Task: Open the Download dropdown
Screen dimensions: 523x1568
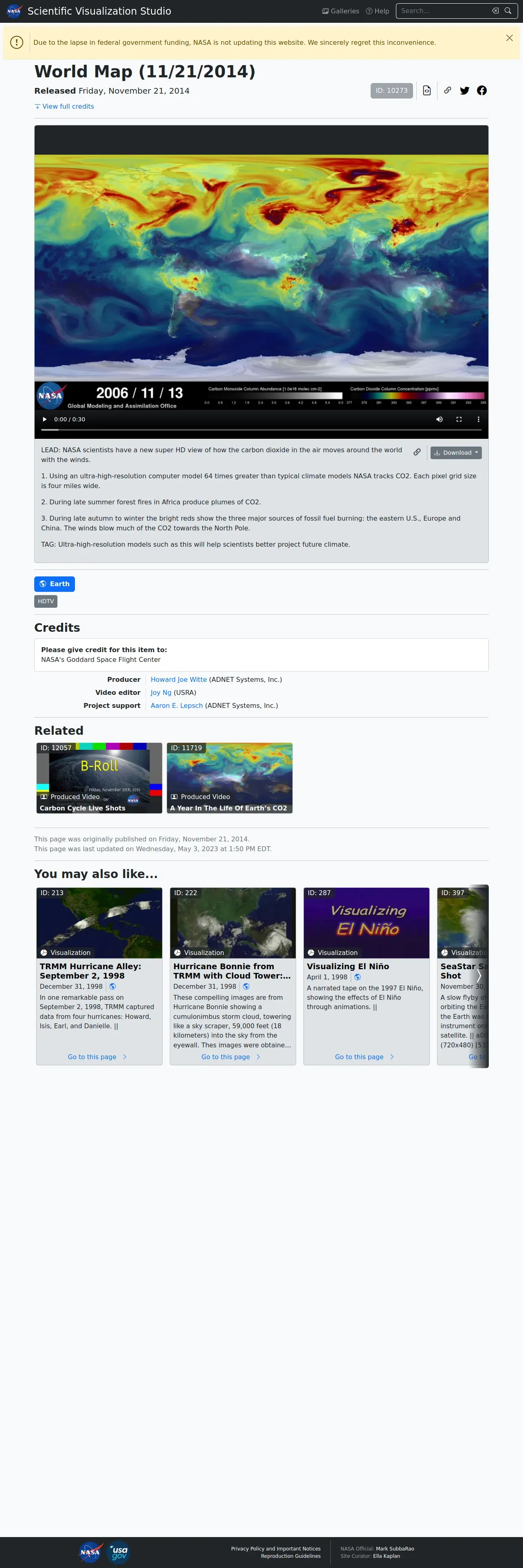Action: pos(456,453)
